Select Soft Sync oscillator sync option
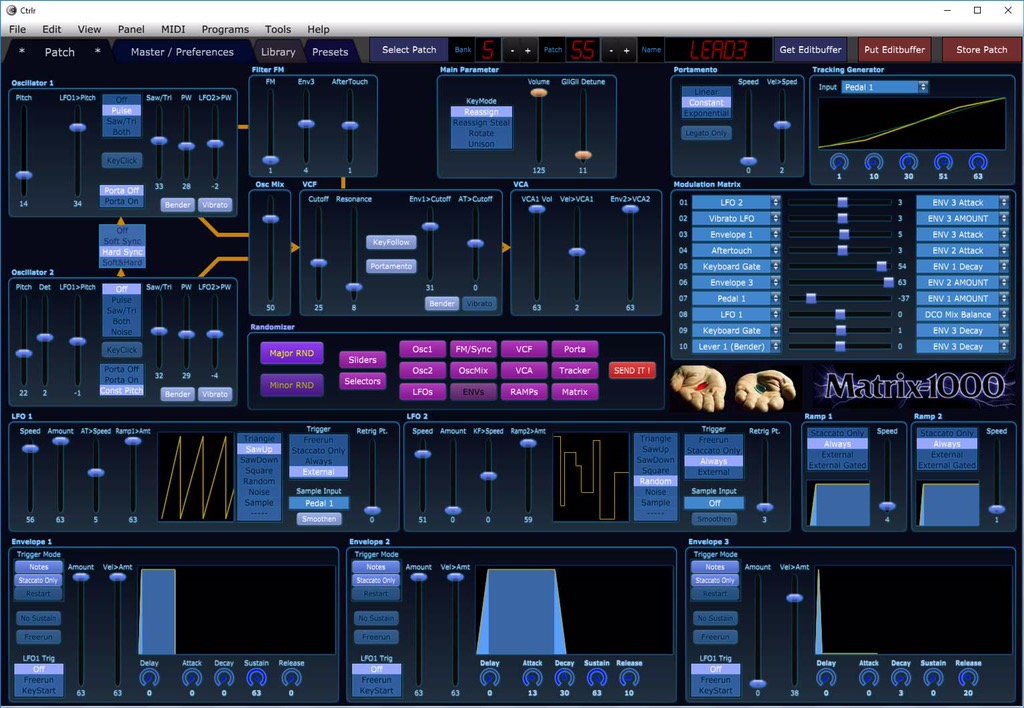The image size is (1024, 708). 122,241
